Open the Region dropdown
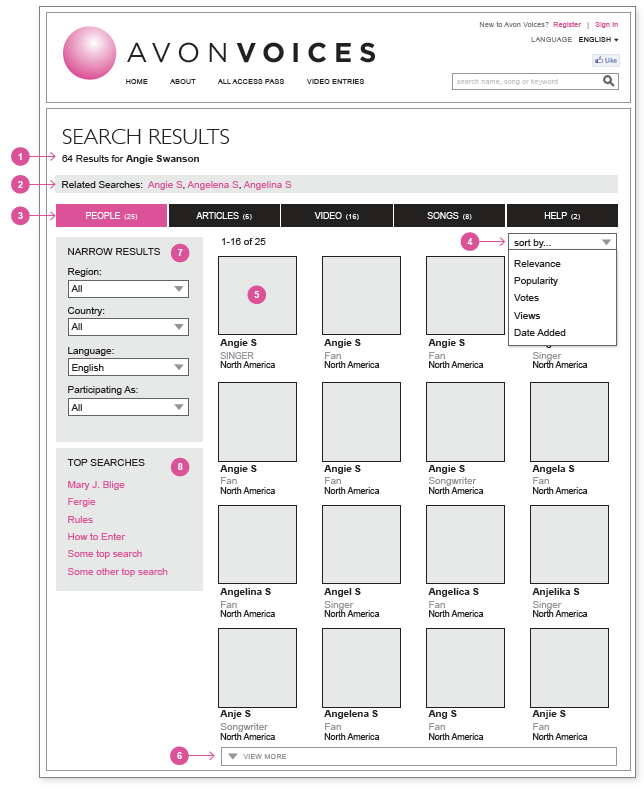 coord(128,289)
